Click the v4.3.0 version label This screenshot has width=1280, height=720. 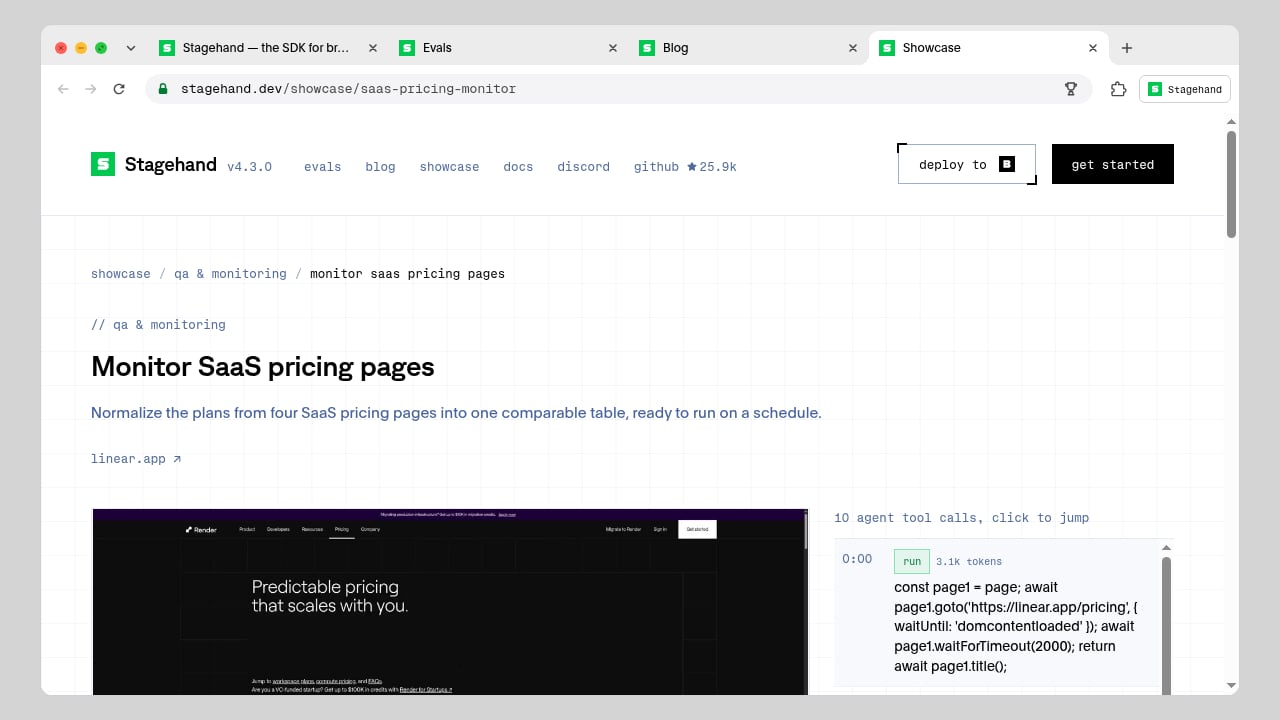(x=249, y=167)
